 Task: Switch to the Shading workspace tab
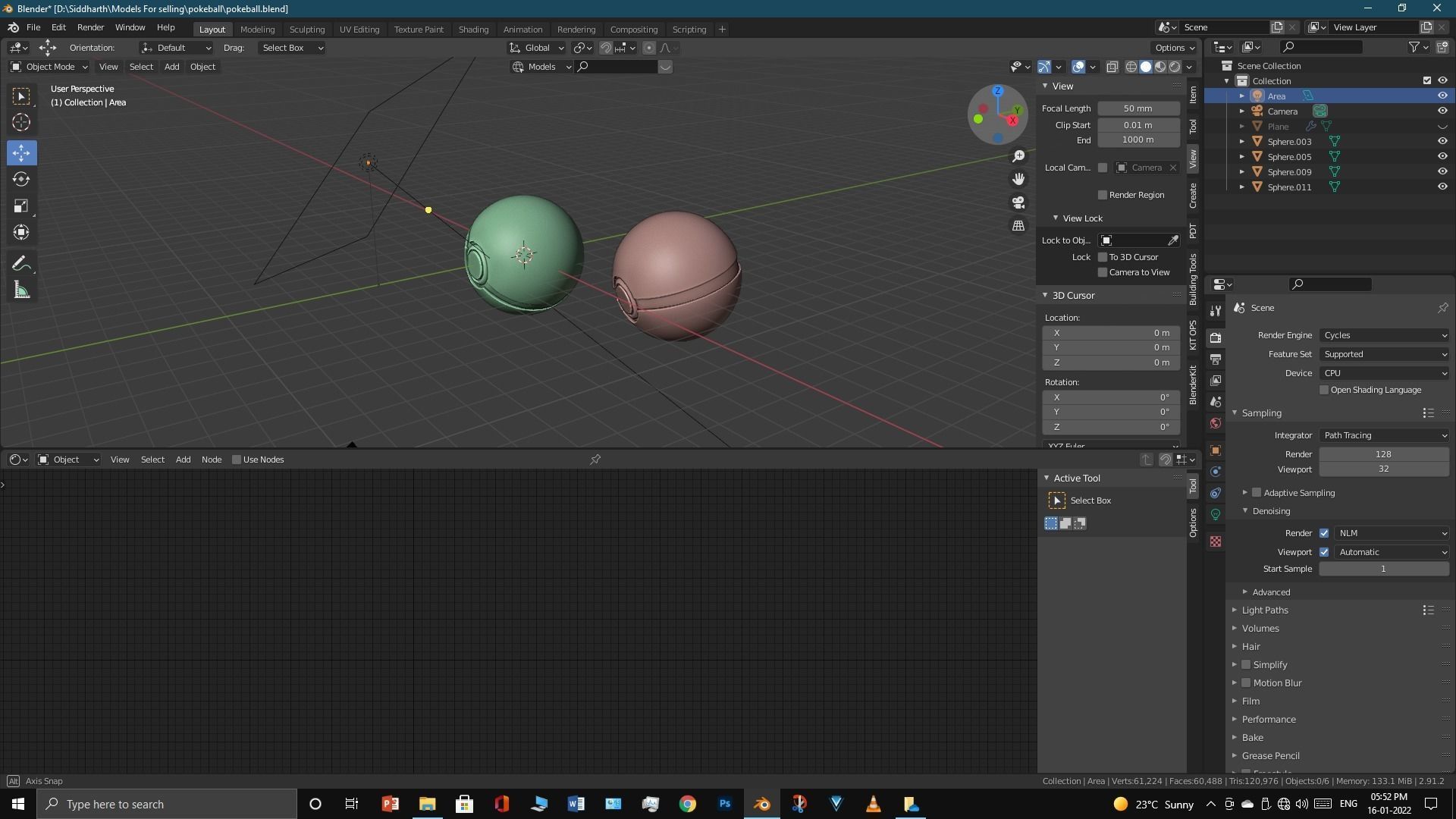tap(473, 30)
